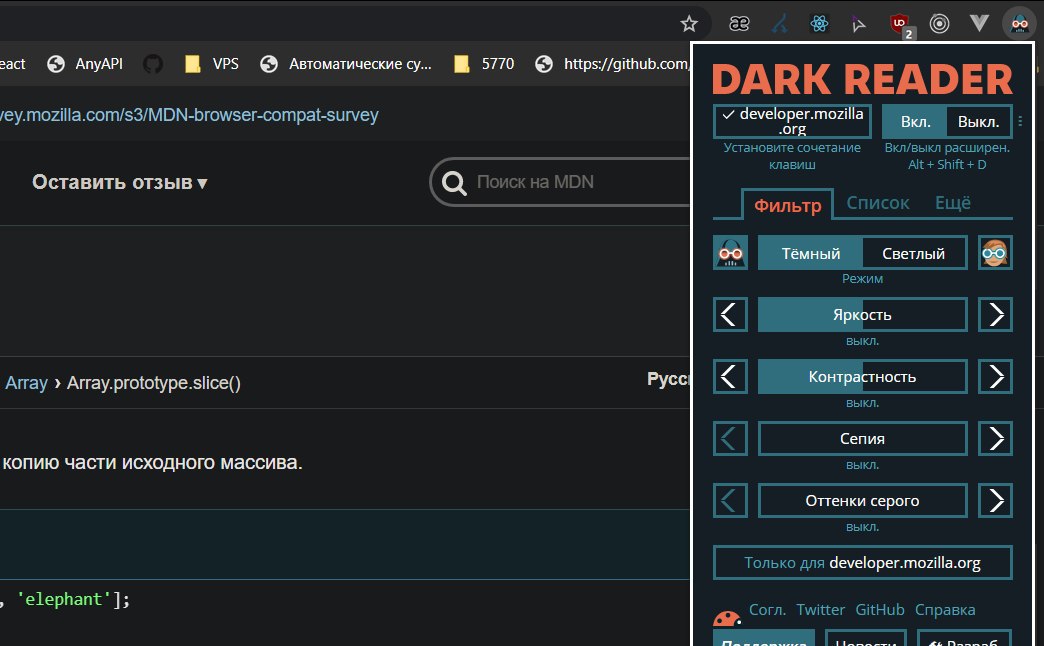Open the Согл. link

coord(767,609)
